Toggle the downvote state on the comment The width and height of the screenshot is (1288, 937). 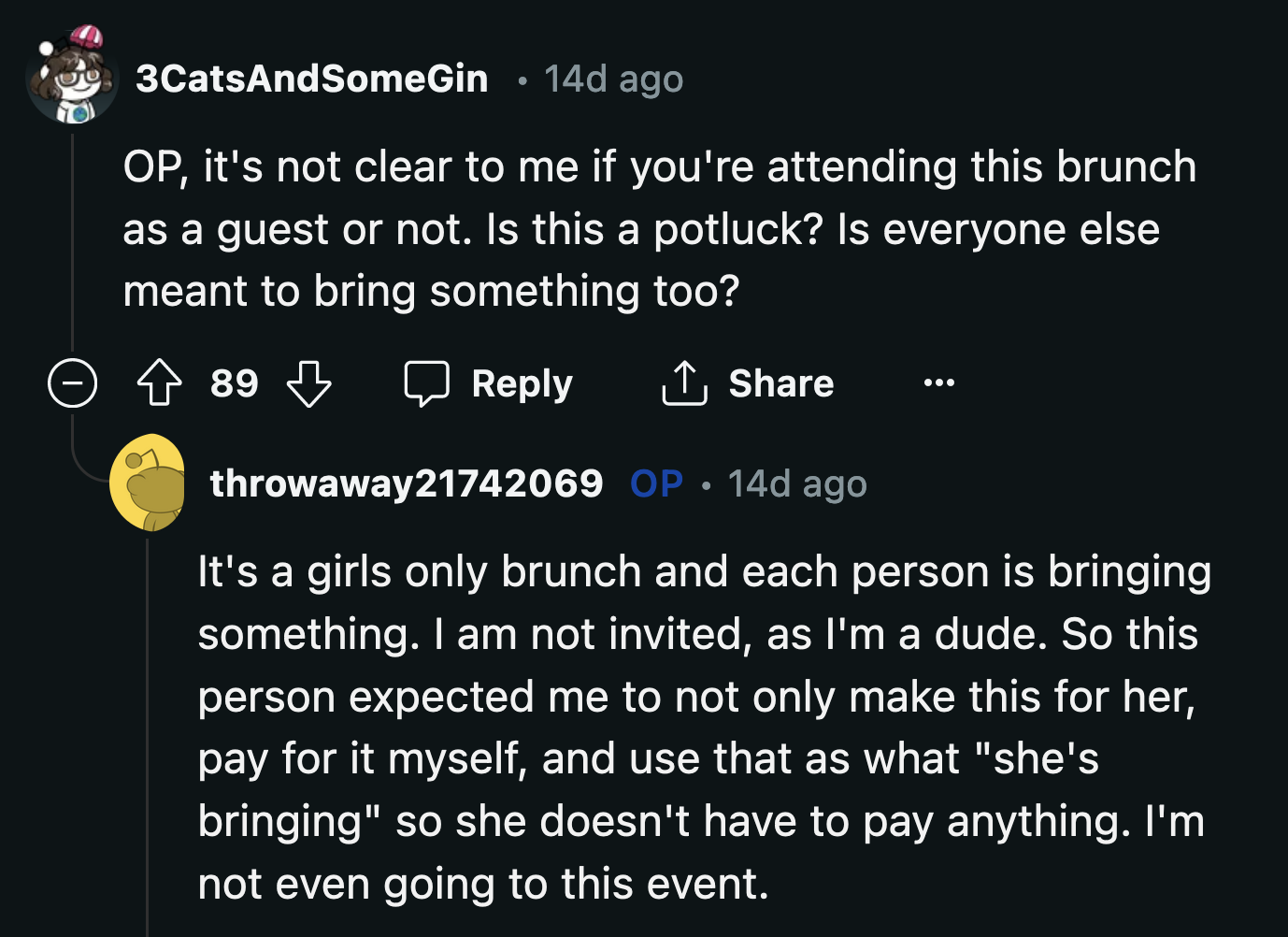point(309,382)
